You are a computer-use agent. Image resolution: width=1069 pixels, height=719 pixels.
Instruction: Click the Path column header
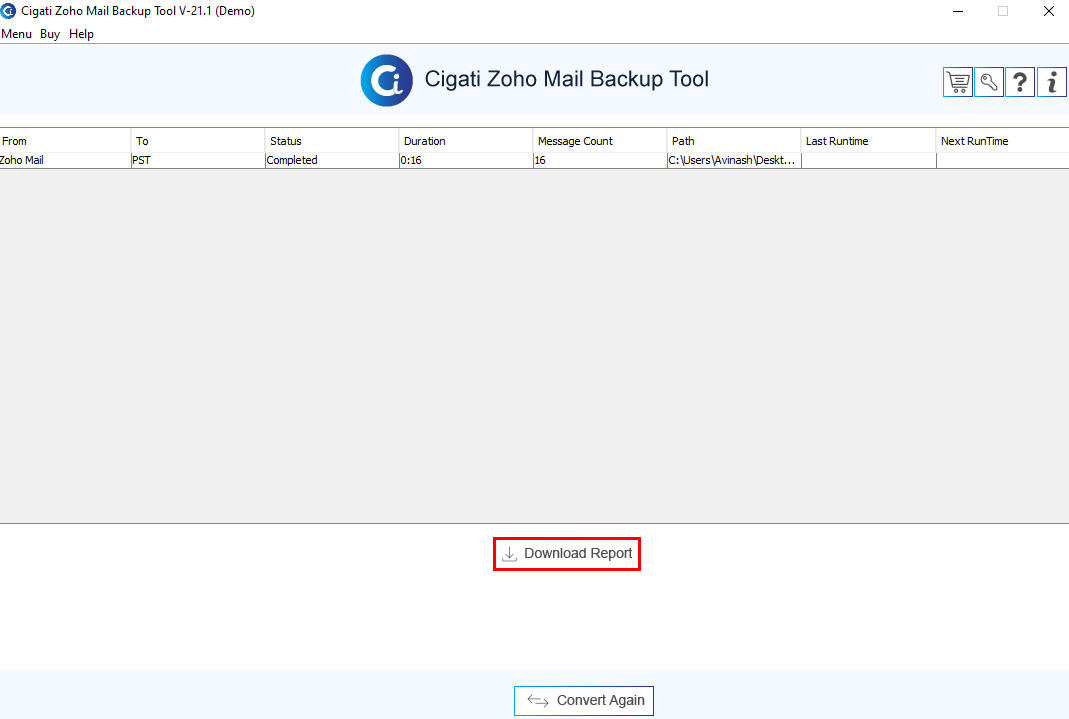point(734,141)
